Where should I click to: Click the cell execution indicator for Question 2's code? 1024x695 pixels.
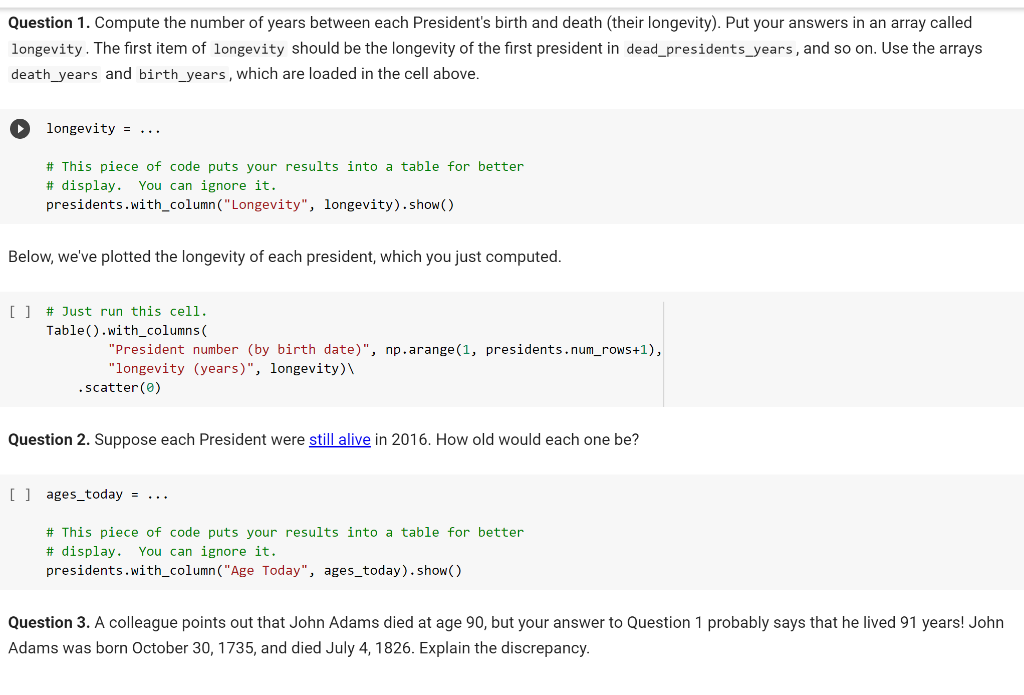[x=19, y=493]
